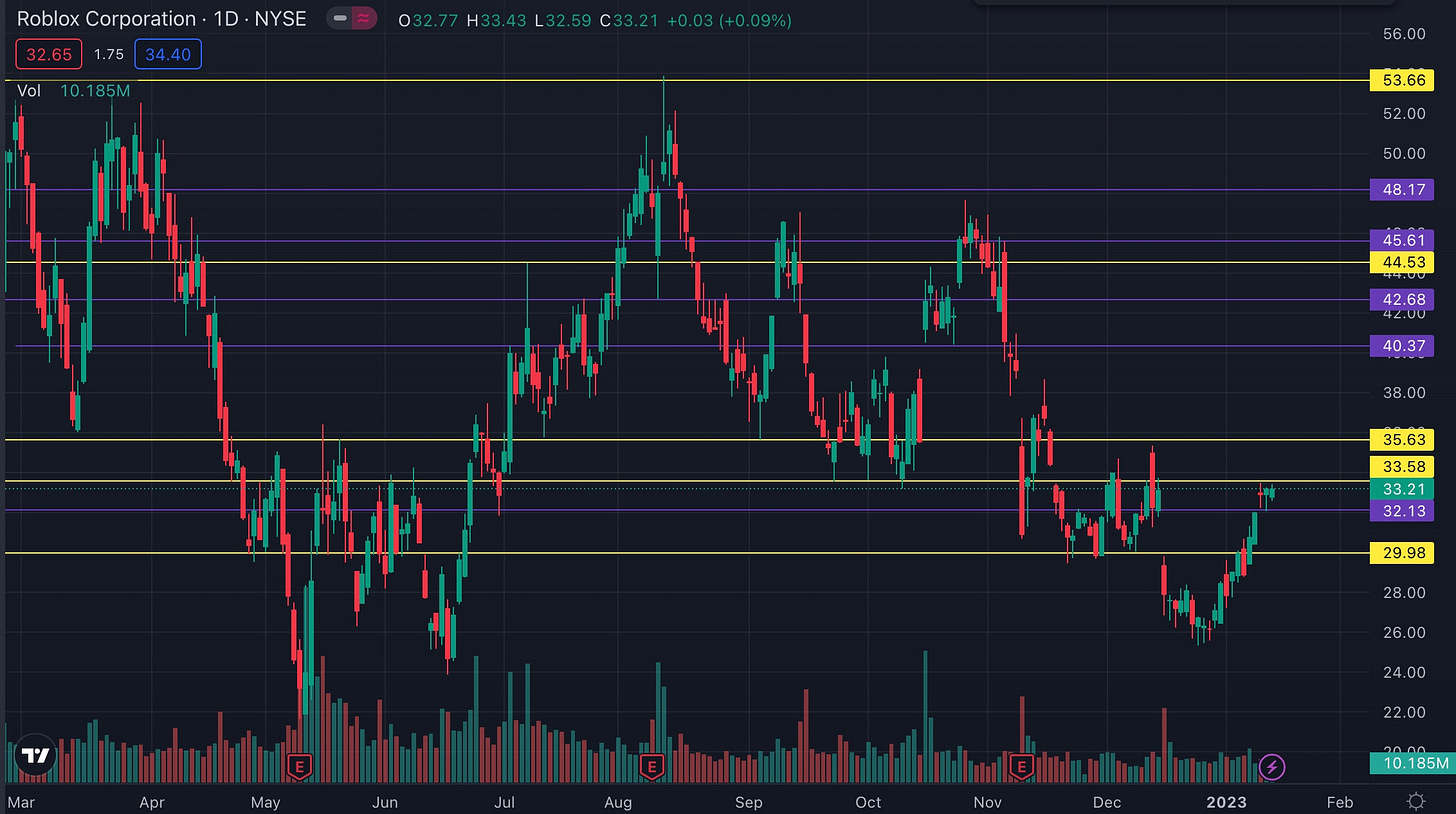Click the 2023 label on time axis
The width and height of the screenshot is (1456, 814).
click(1226, 802)
